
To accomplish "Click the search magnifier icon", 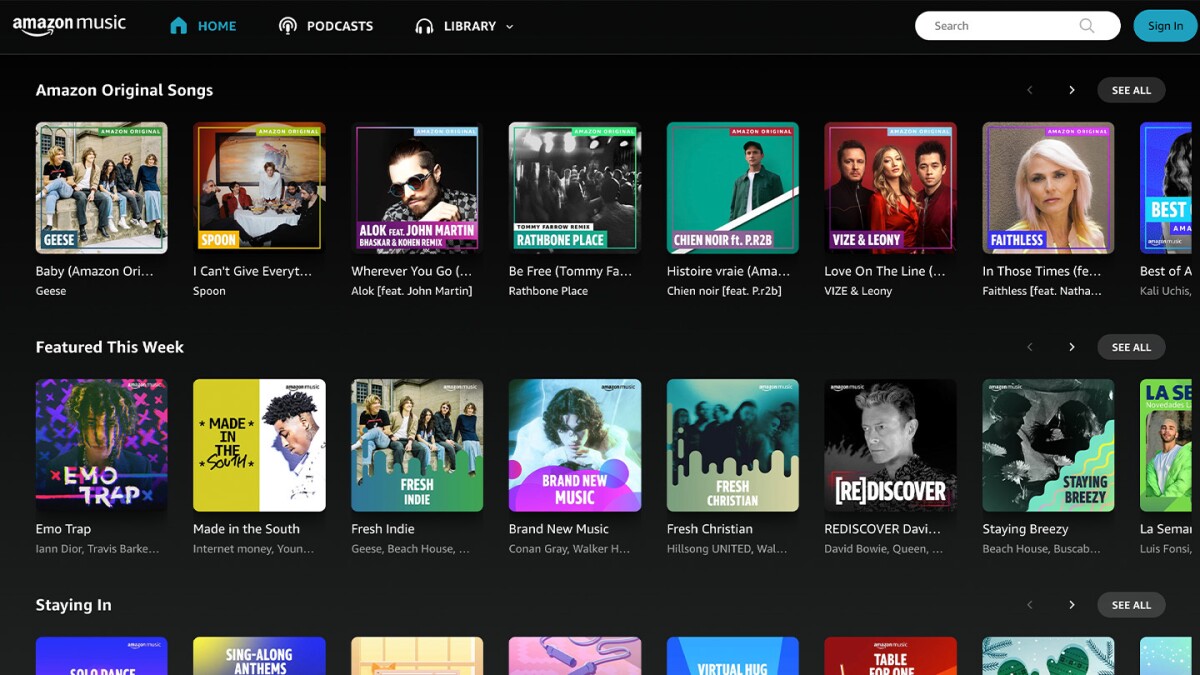I will coord(1087,26).
